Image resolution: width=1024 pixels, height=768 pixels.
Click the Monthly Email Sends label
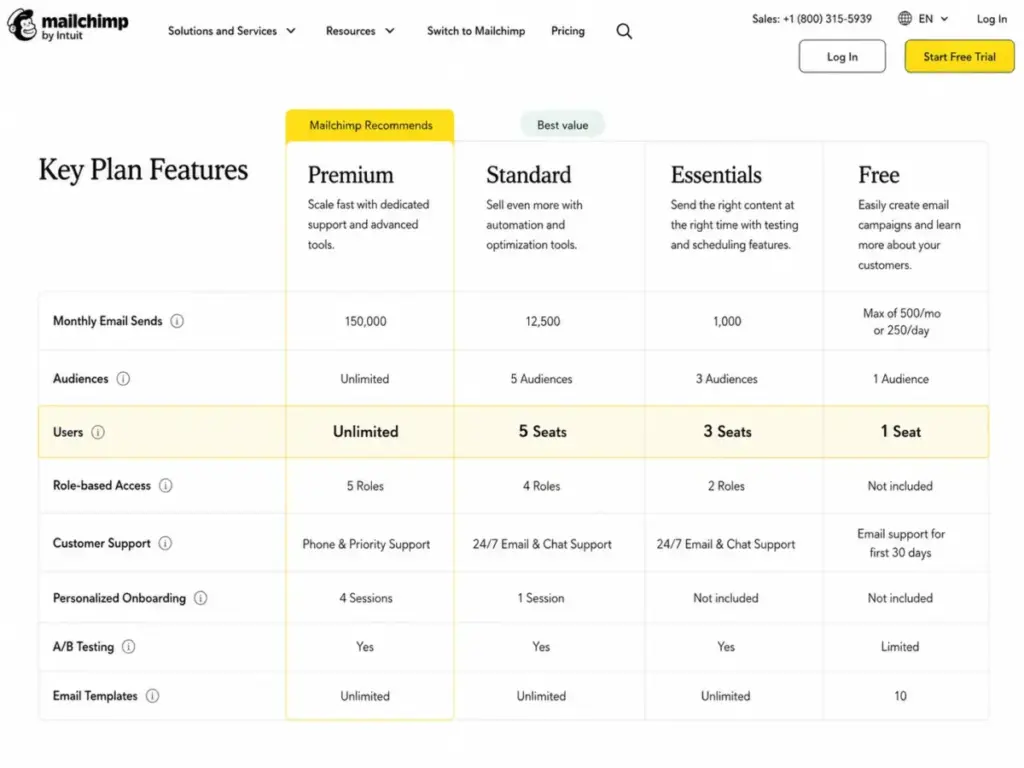coord(108,321)
